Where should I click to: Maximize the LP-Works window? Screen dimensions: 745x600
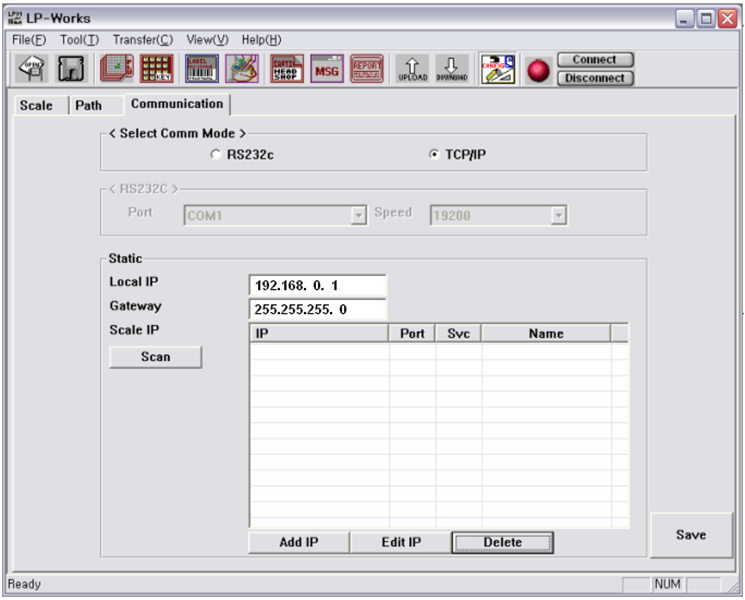706,19
